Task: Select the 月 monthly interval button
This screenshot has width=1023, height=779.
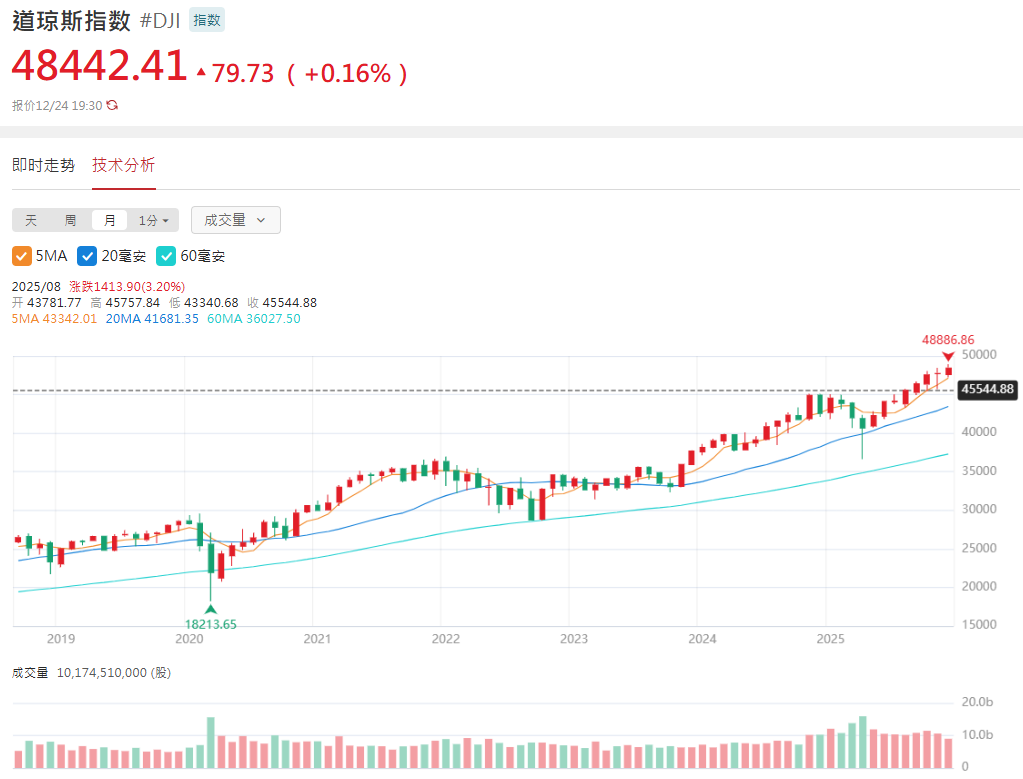Action: tap(109, 220)
